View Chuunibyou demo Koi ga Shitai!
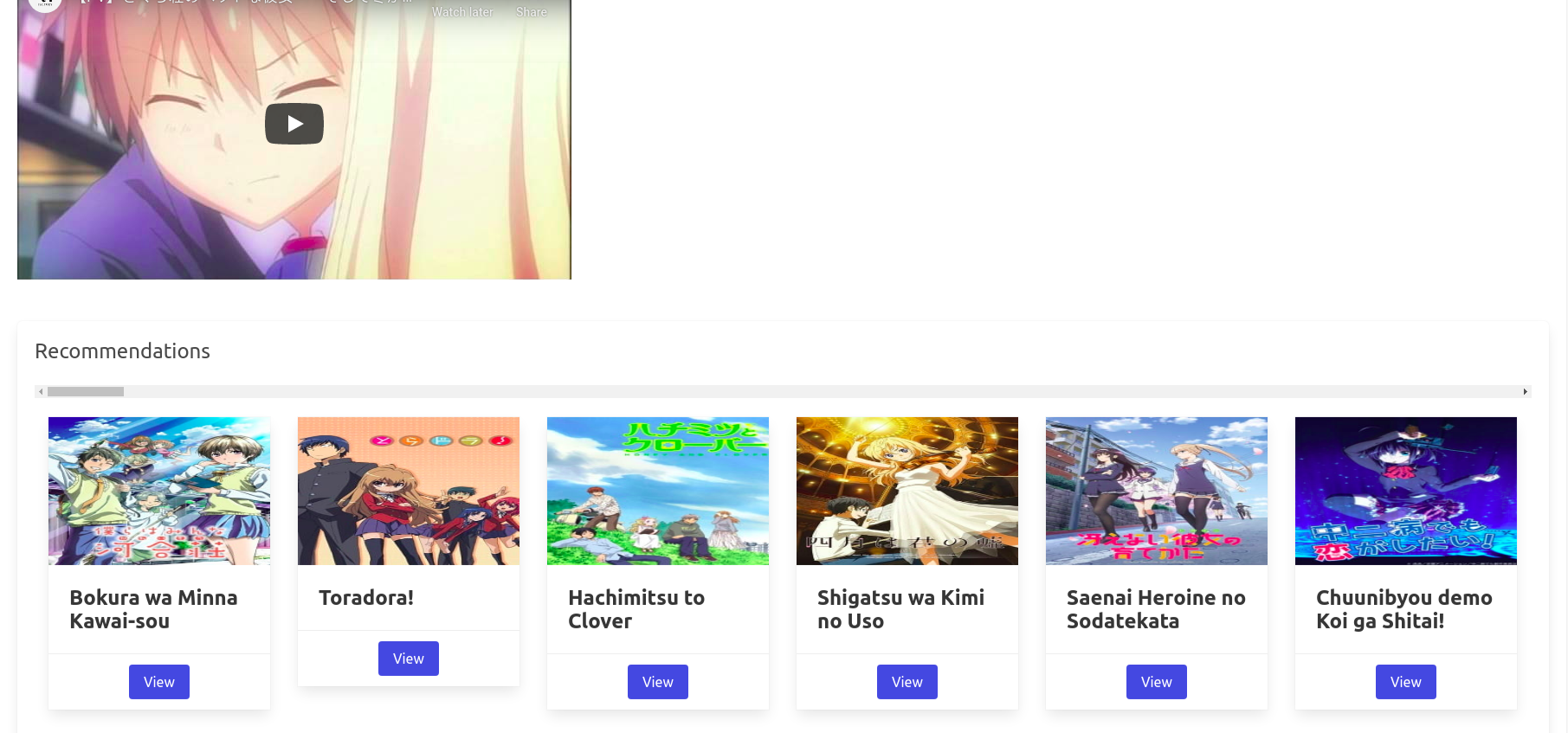 [1406, 682]
